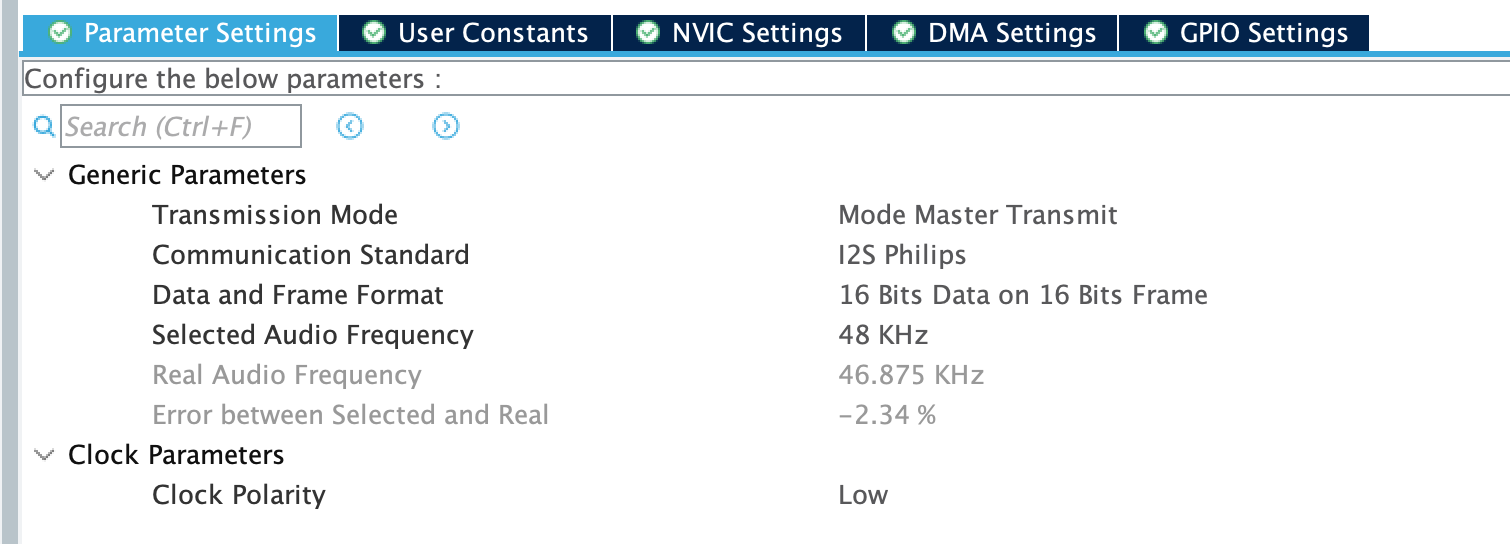Click NVIC Settings green check icon
The height and width of the screenshot is (544, 1510).
tap(649, 33)
